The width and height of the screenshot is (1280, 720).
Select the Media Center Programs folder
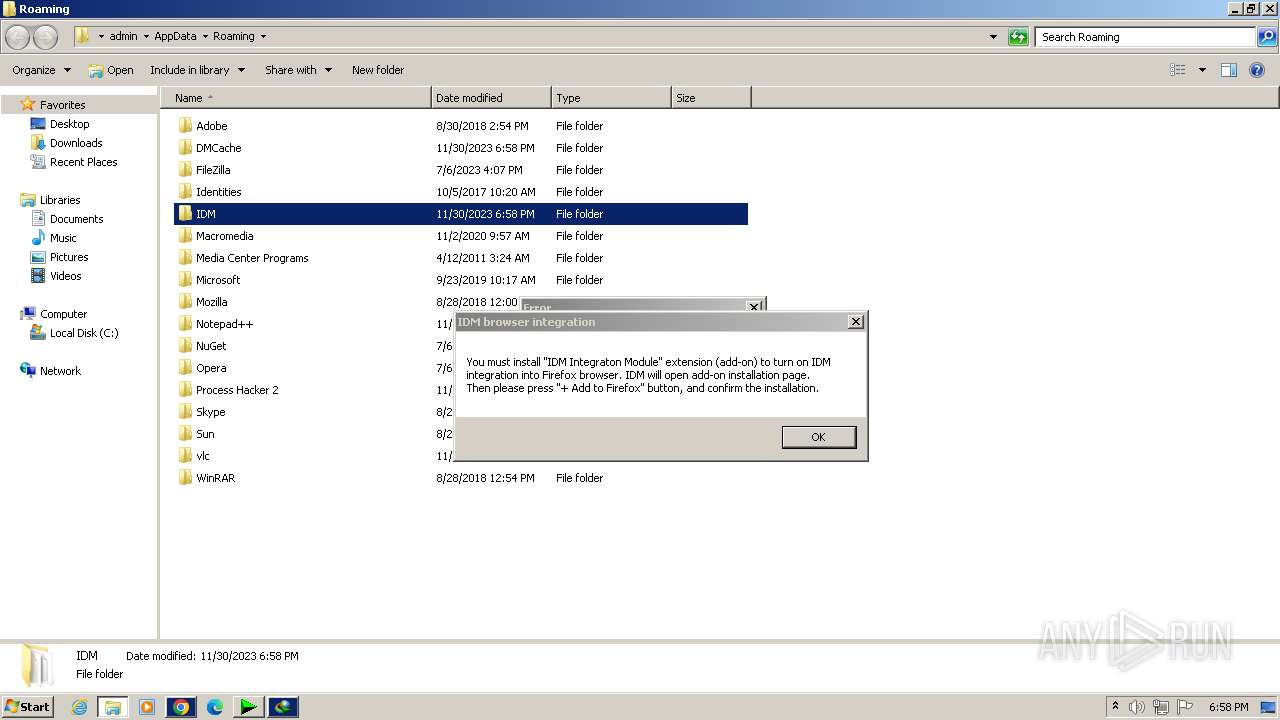[252, 258]
